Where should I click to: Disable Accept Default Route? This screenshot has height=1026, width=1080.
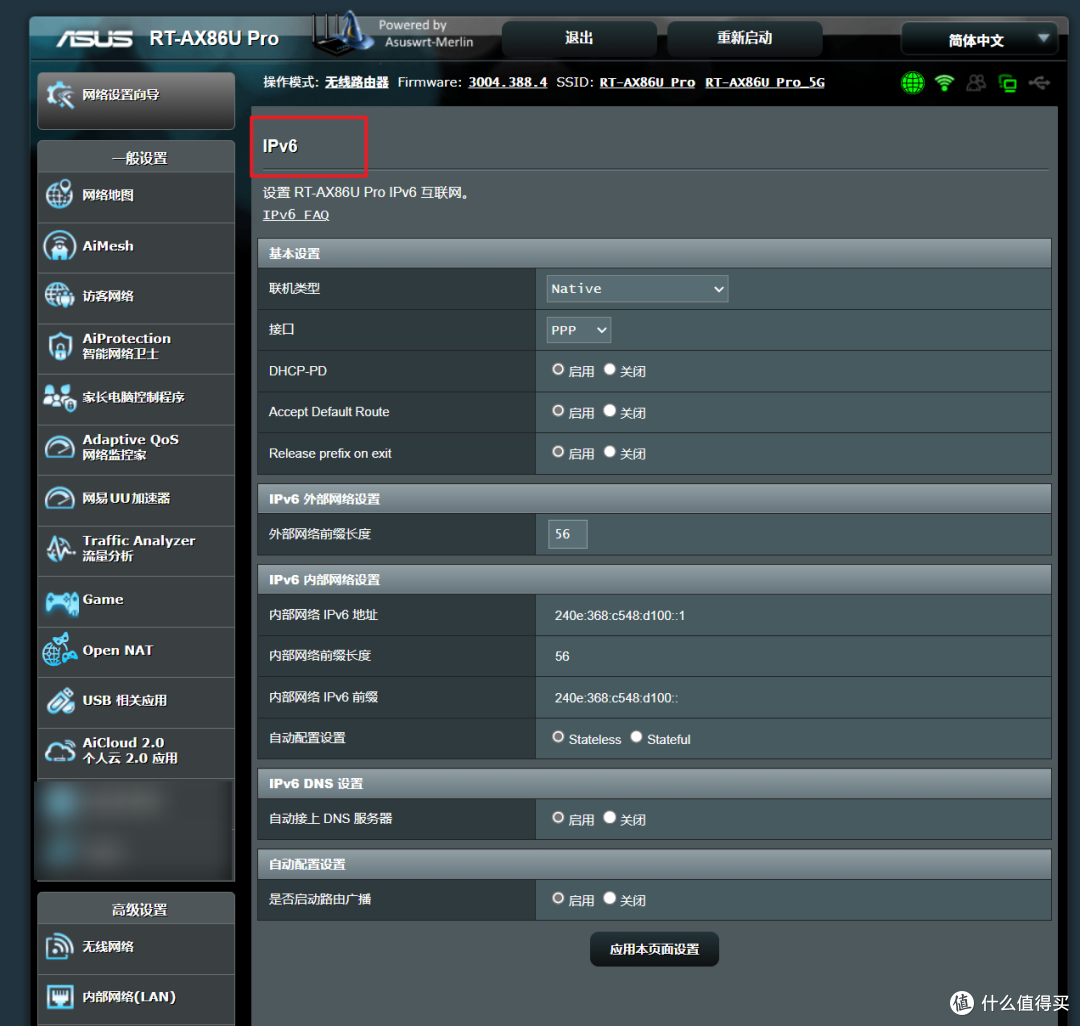[610, 411]
